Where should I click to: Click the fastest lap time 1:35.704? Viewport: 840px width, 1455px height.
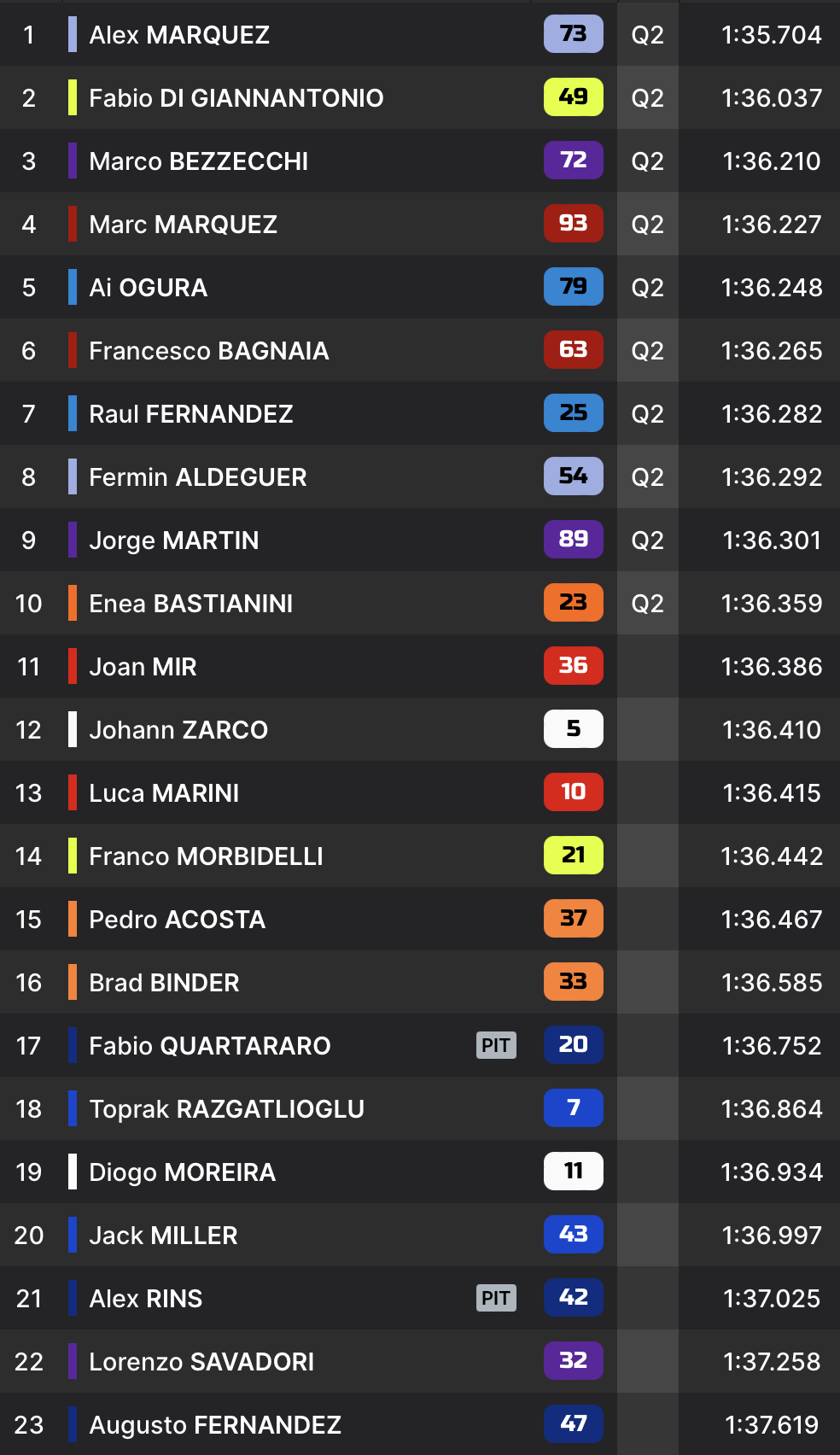point(771,35)
